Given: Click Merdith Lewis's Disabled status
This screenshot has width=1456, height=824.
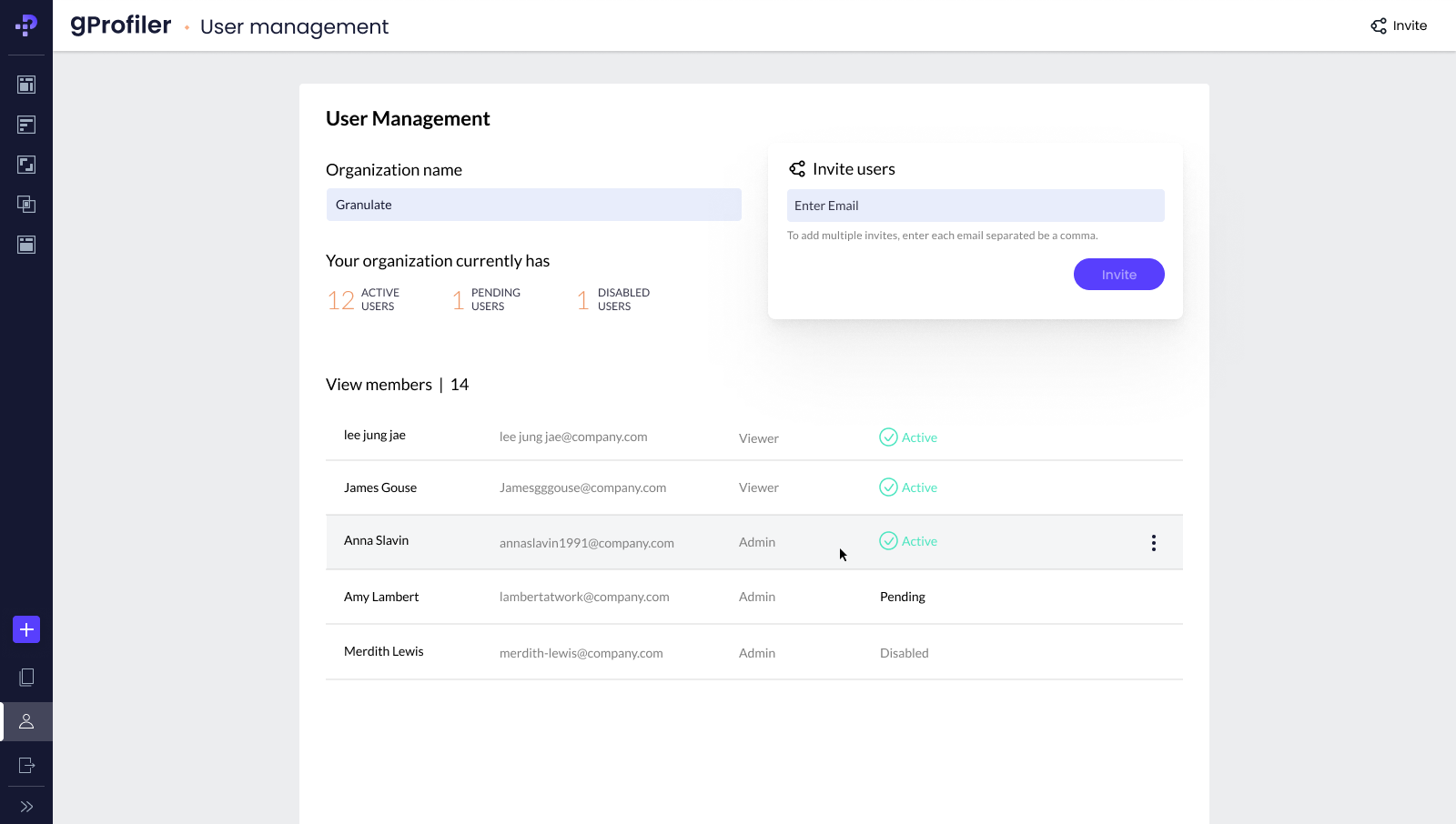Looking at the screenshot, I should 904,653.
